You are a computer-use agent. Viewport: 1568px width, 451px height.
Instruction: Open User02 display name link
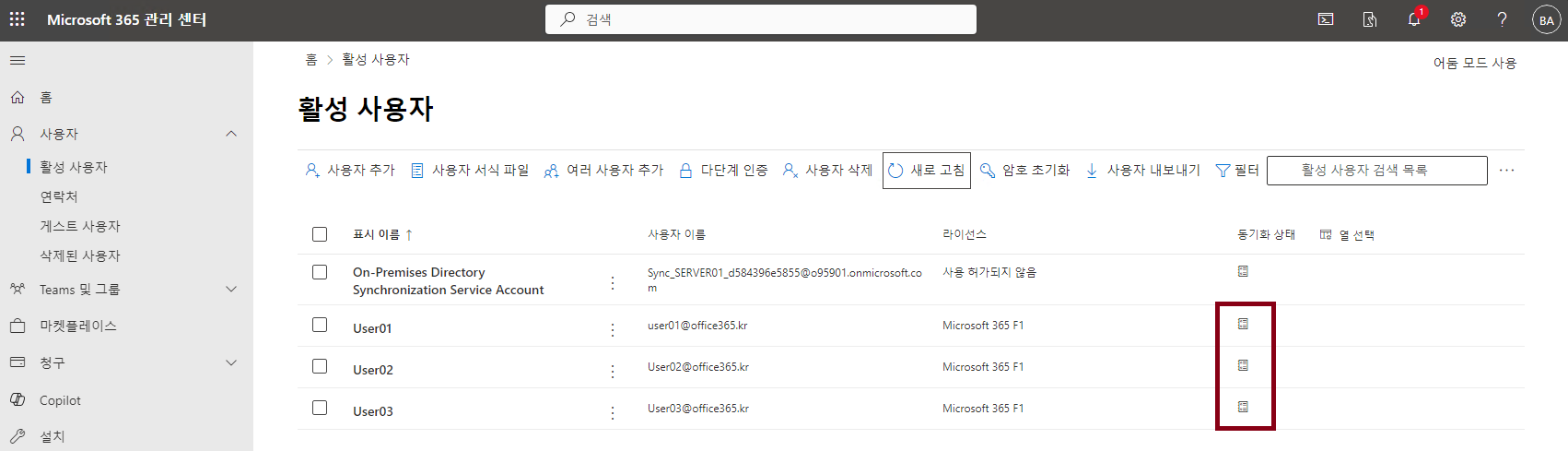click(373, 370)
